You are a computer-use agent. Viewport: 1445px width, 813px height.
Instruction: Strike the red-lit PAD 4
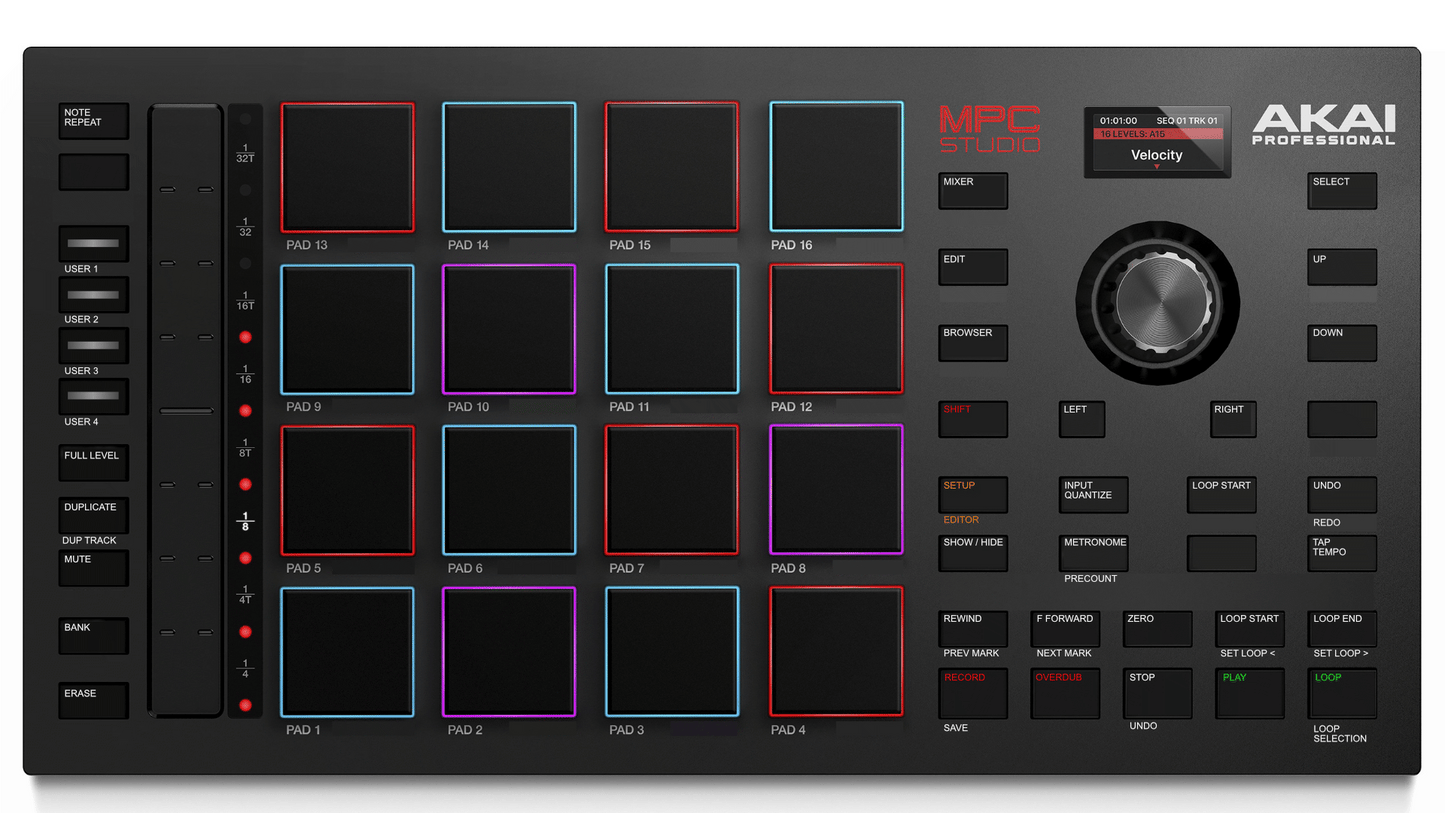click(x=836, y=652)
